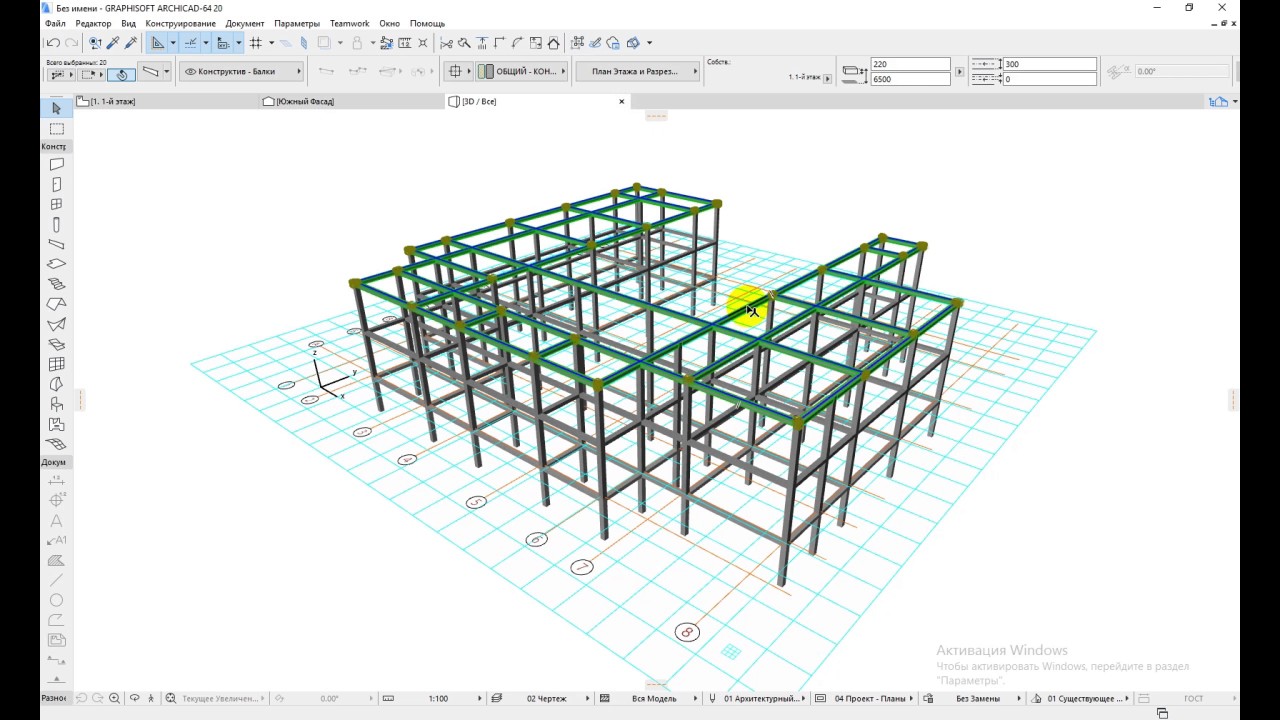1280x720 pixels.
Task: Open the Конструирование menu
Action: pyautogui.click(x=180, y=23)
